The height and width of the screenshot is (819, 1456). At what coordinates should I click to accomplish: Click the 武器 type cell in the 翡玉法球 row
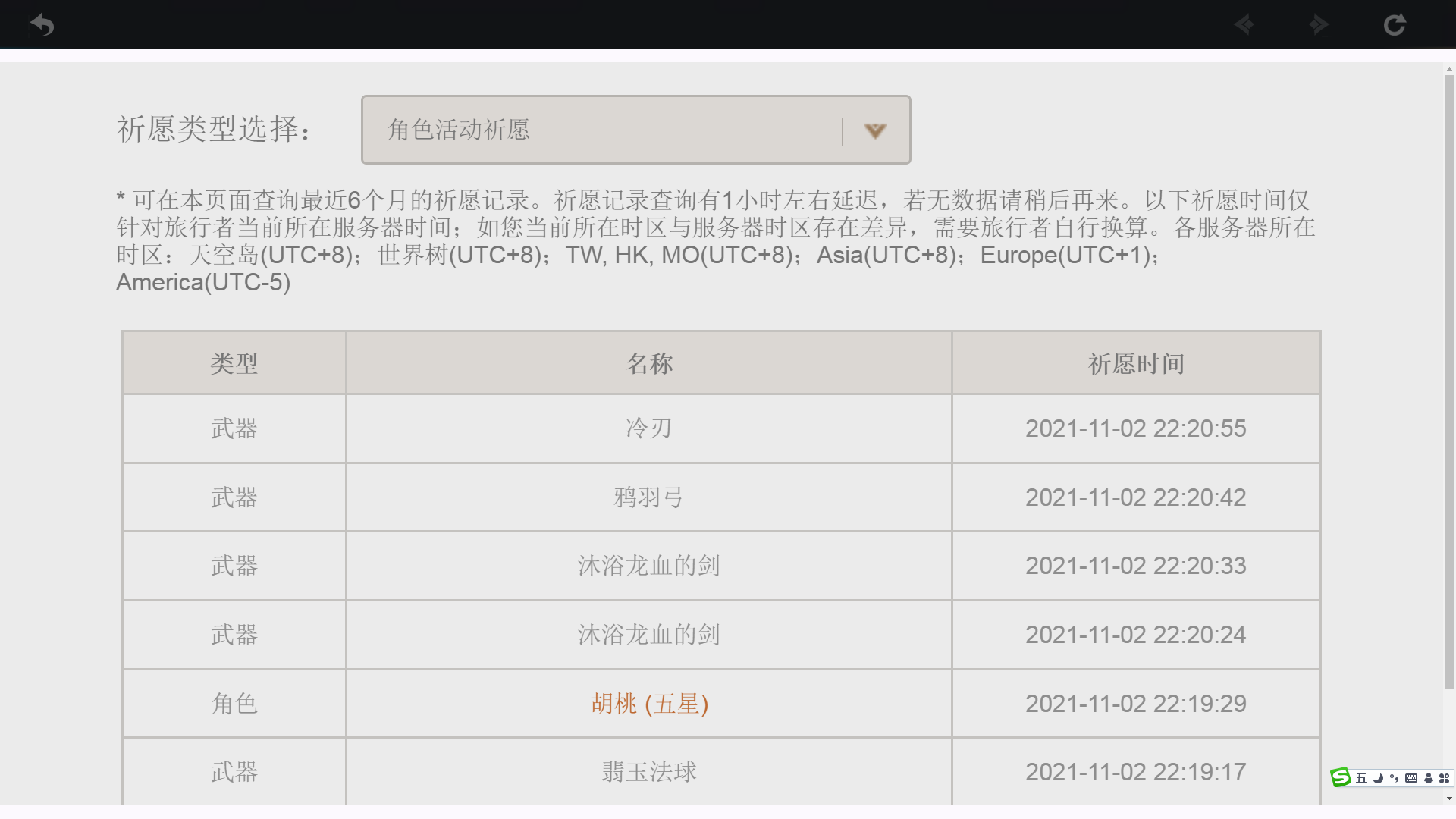[x=234, y=772]
